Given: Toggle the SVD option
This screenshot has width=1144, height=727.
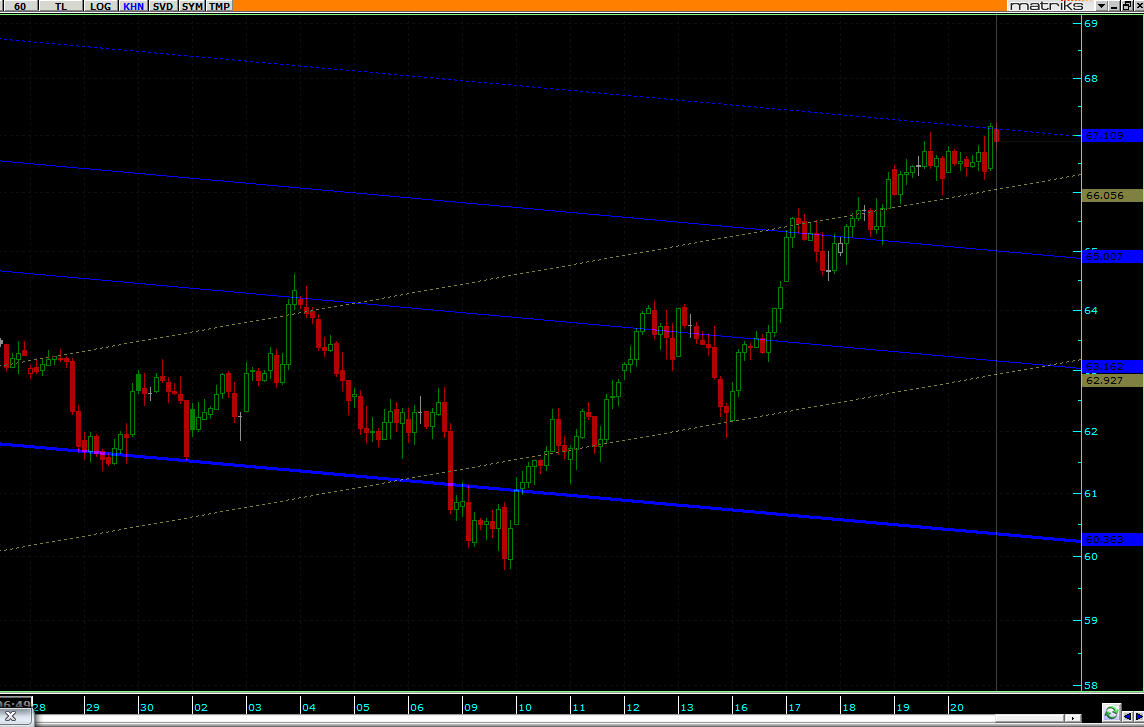Looking at the screenshot, I should (x=163, y=6).
